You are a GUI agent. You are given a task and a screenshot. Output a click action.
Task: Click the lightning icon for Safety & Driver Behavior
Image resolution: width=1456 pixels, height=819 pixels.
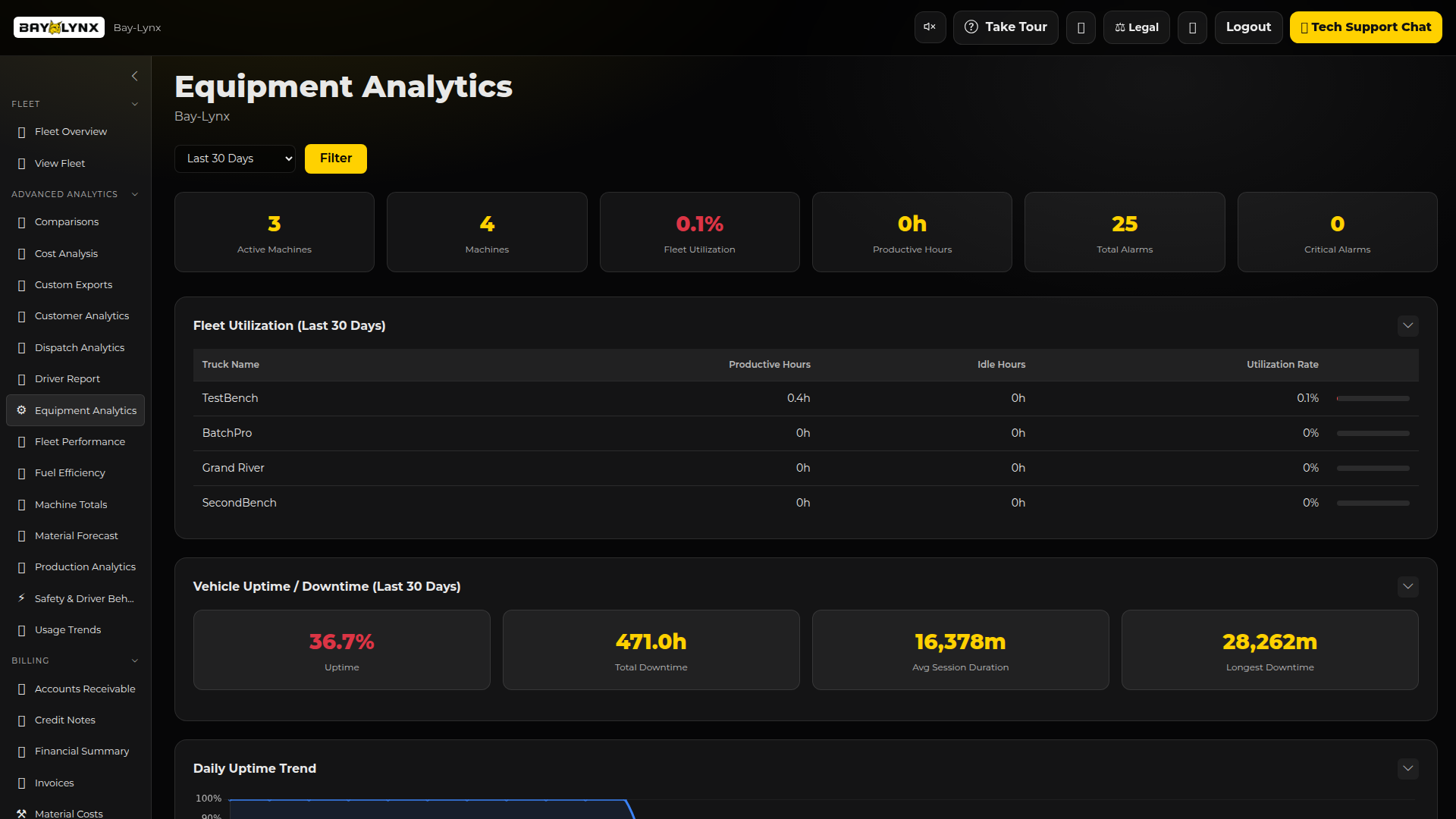(21, 598)
